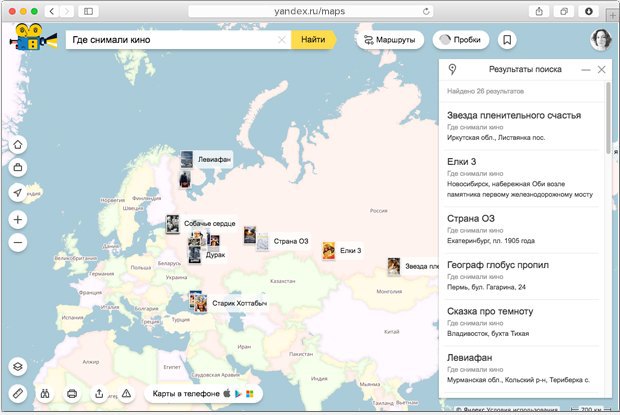Close the Результаты поиска panel
The height and width of the screenshot is (415, 620).
click(601, 70)
